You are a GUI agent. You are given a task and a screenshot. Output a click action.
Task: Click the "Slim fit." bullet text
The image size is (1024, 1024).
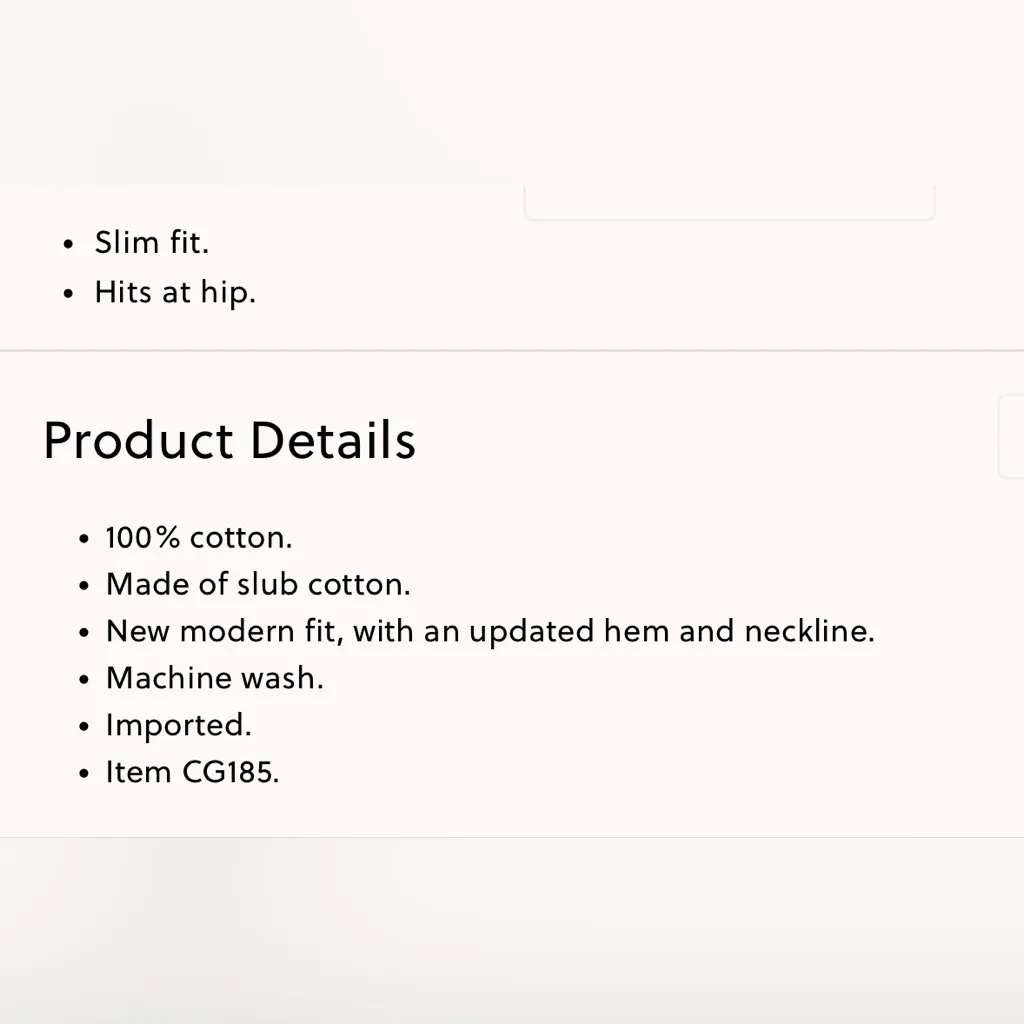click(151, 242)
